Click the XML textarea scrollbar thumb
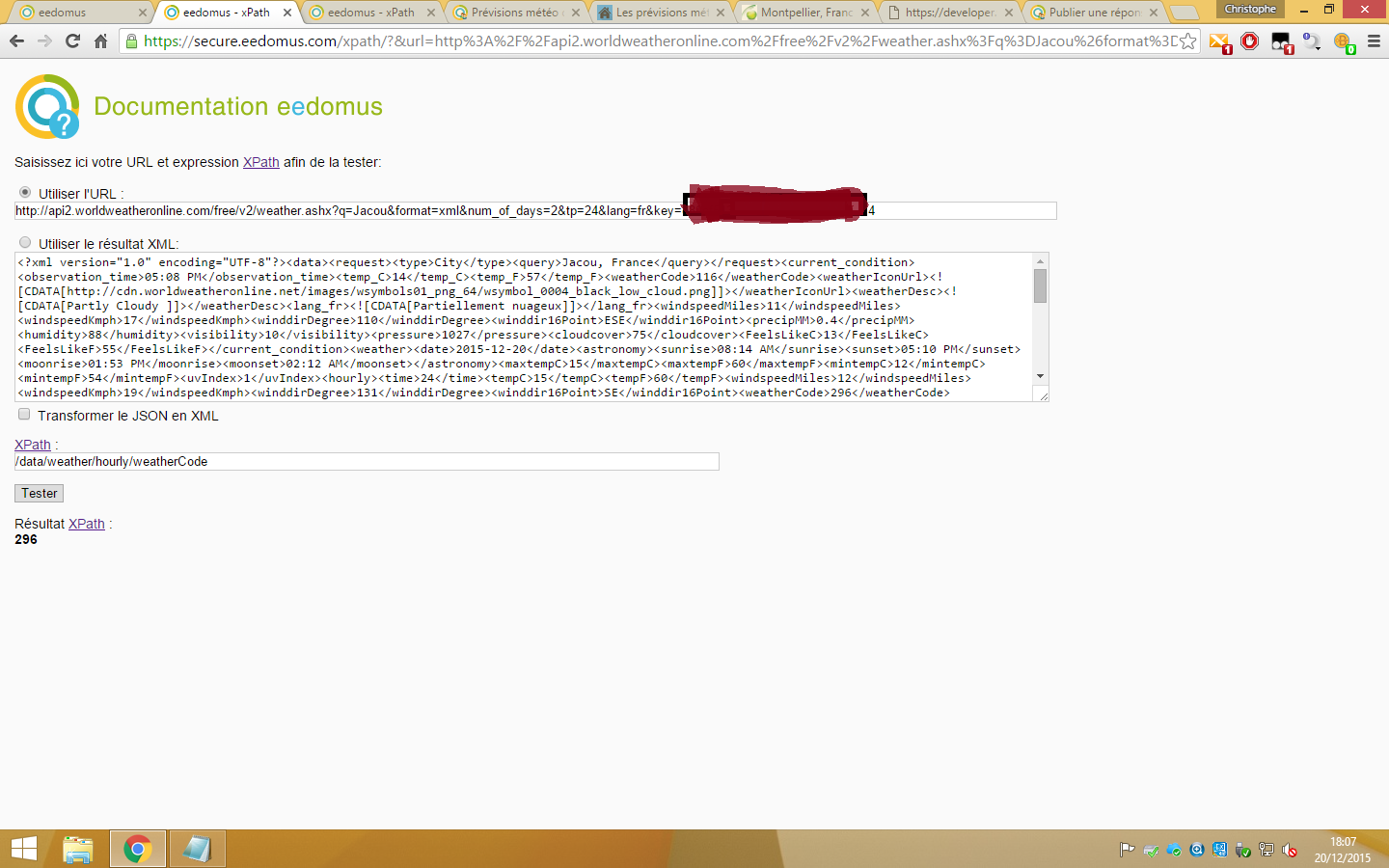This screenshot has height=868, width=1389. (x=1040, y=286)
